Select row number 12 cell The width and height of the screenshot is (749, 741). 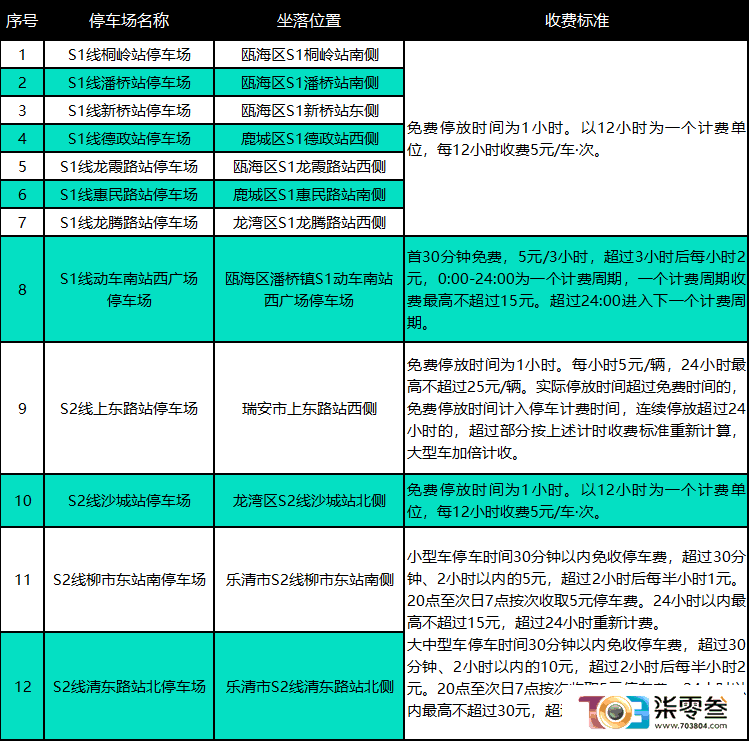(22, 687)
